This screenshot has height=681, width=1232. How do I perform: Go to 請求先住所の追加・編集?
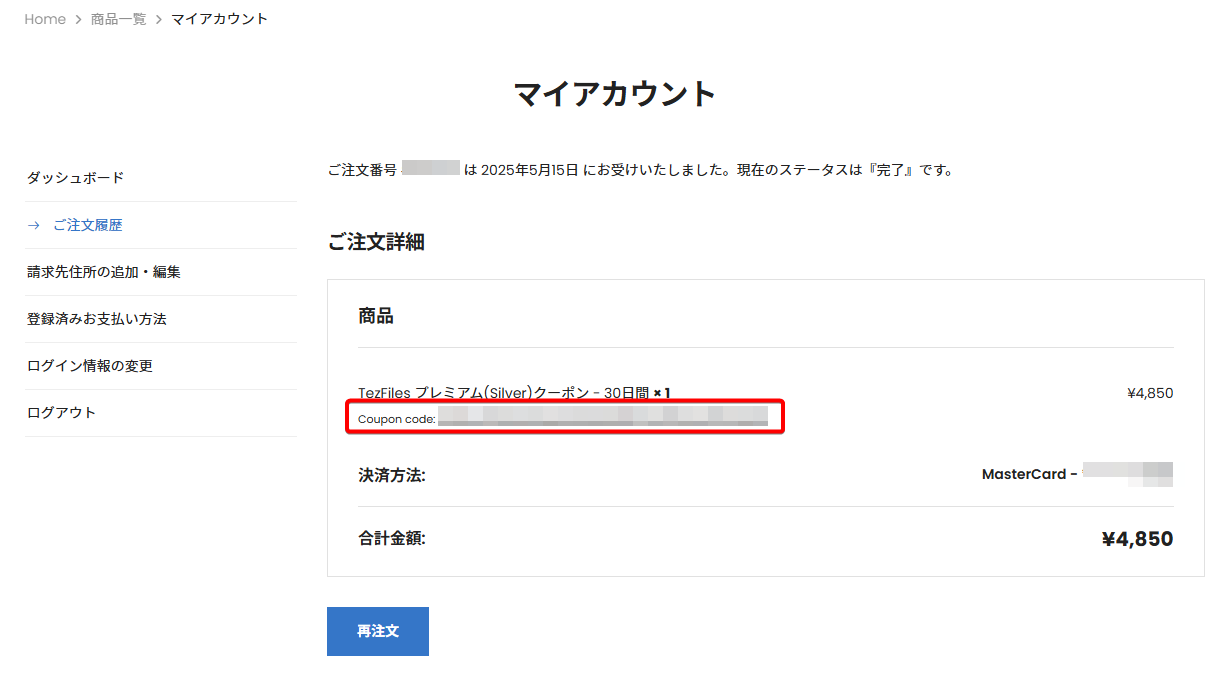(104, 272)
